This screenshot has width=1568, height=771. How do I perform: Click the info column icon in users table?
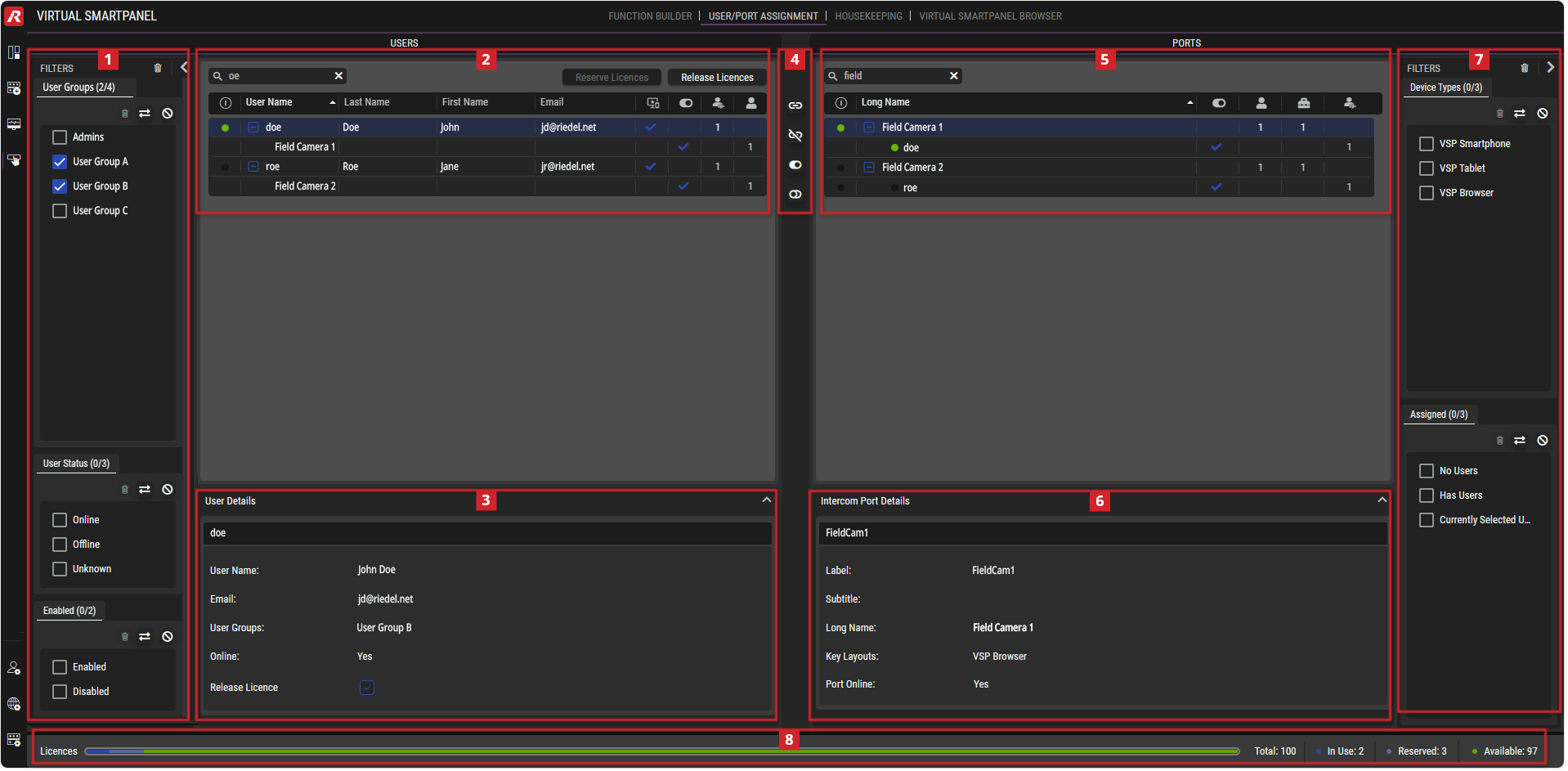pos(226,103)
